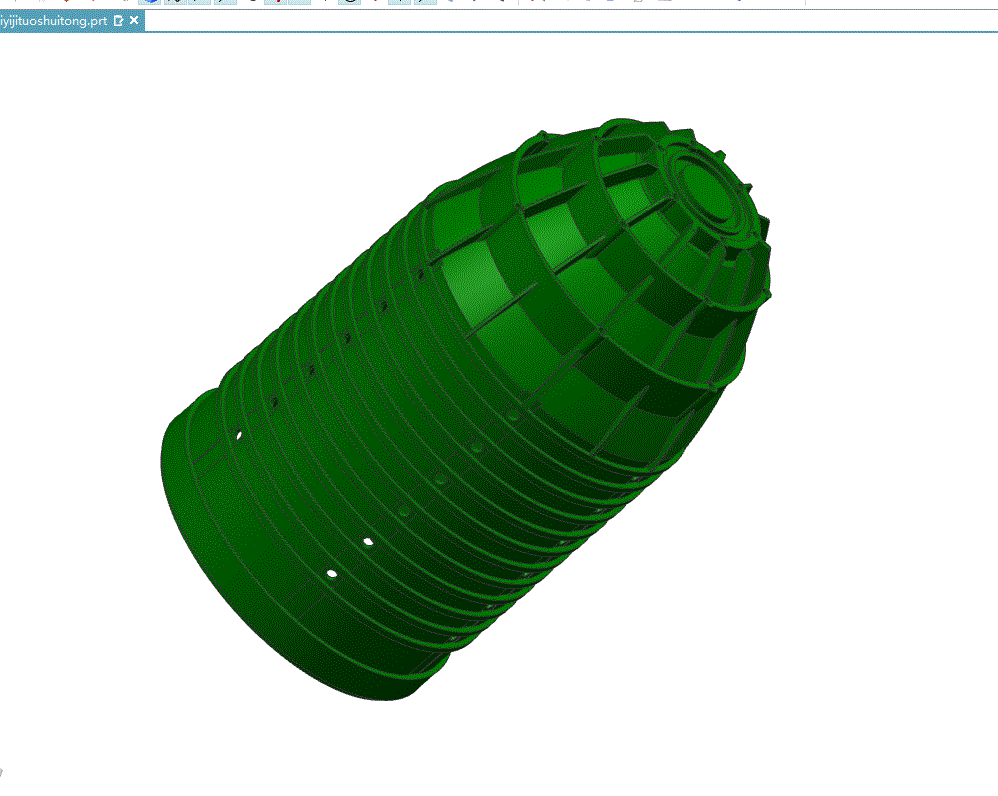Select the green 3D barrel model in the viewport
The height and width of the screenshot is (796, 998).
coord(466,408)
